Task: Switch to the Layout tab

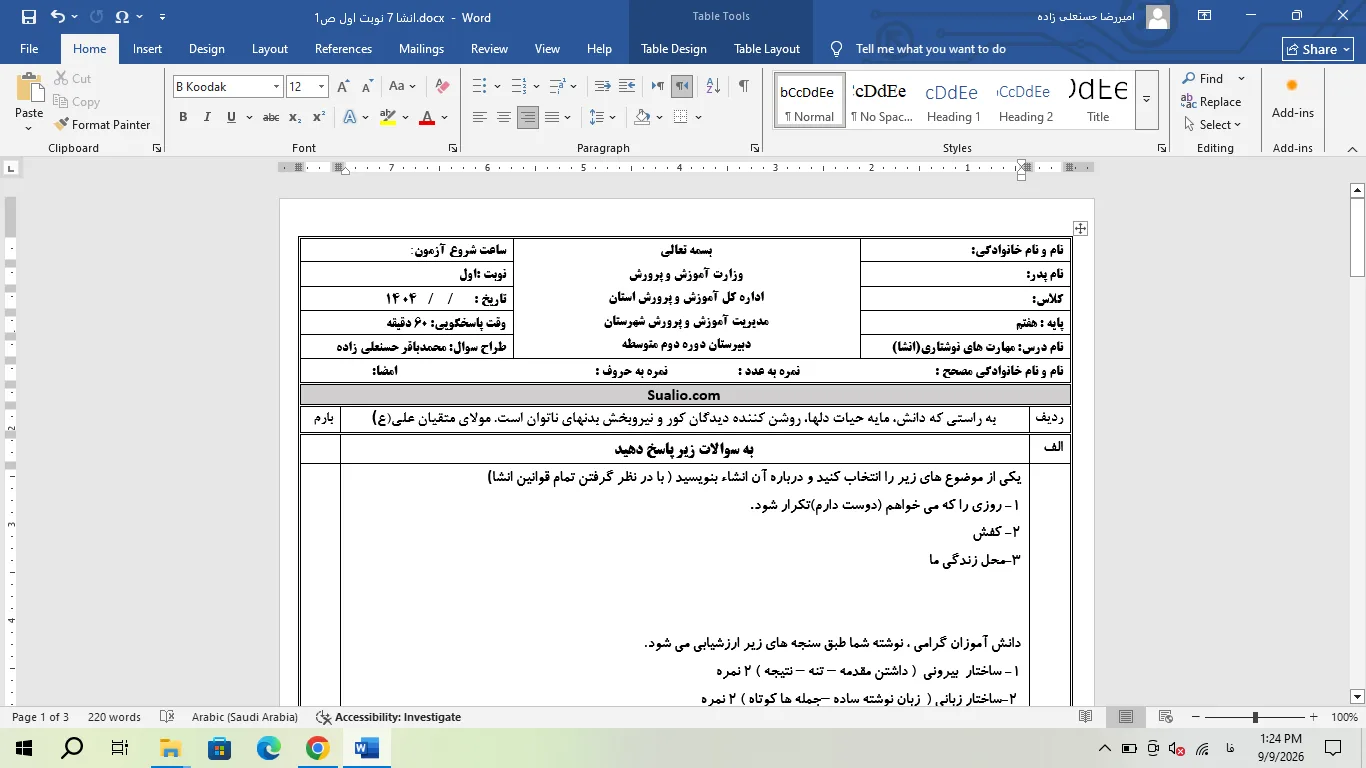Action: (x=270, y=49)
